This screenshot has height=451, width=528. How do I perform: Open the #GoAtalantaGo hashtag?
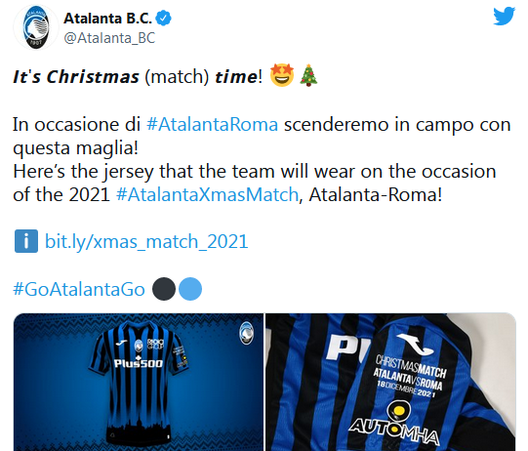pyautogui.click(x=79, y=289)
